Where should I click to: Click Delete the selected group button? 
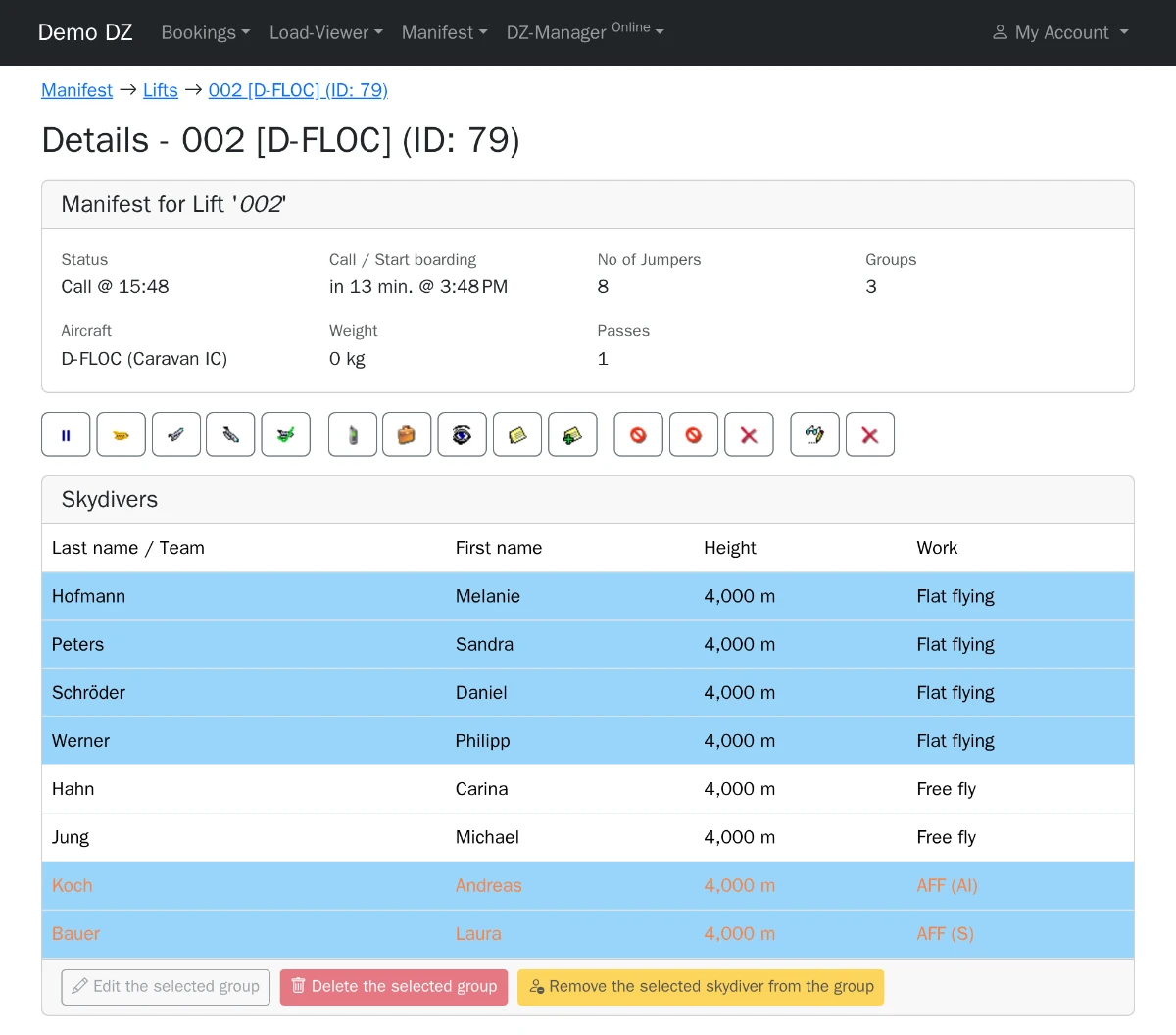tap(394, 987)
